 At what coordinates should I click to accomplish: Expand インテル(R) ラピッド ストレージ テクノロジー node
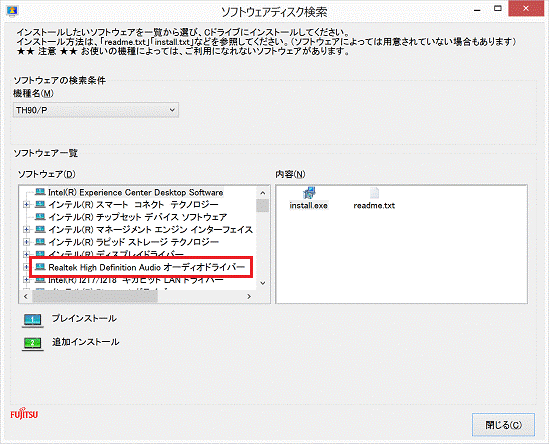(x=26, y=242)
